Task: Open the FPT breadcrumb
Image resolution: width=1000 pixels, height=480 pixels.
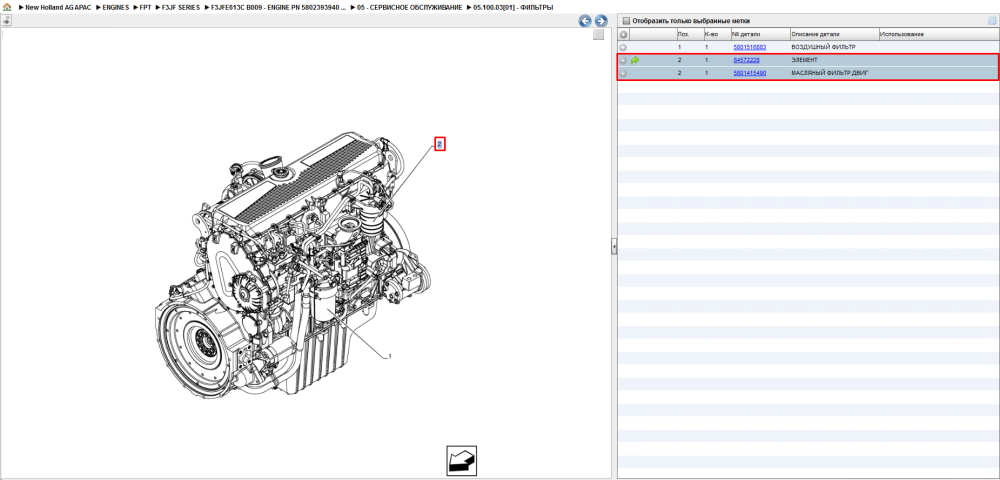Action: point(145,7)
